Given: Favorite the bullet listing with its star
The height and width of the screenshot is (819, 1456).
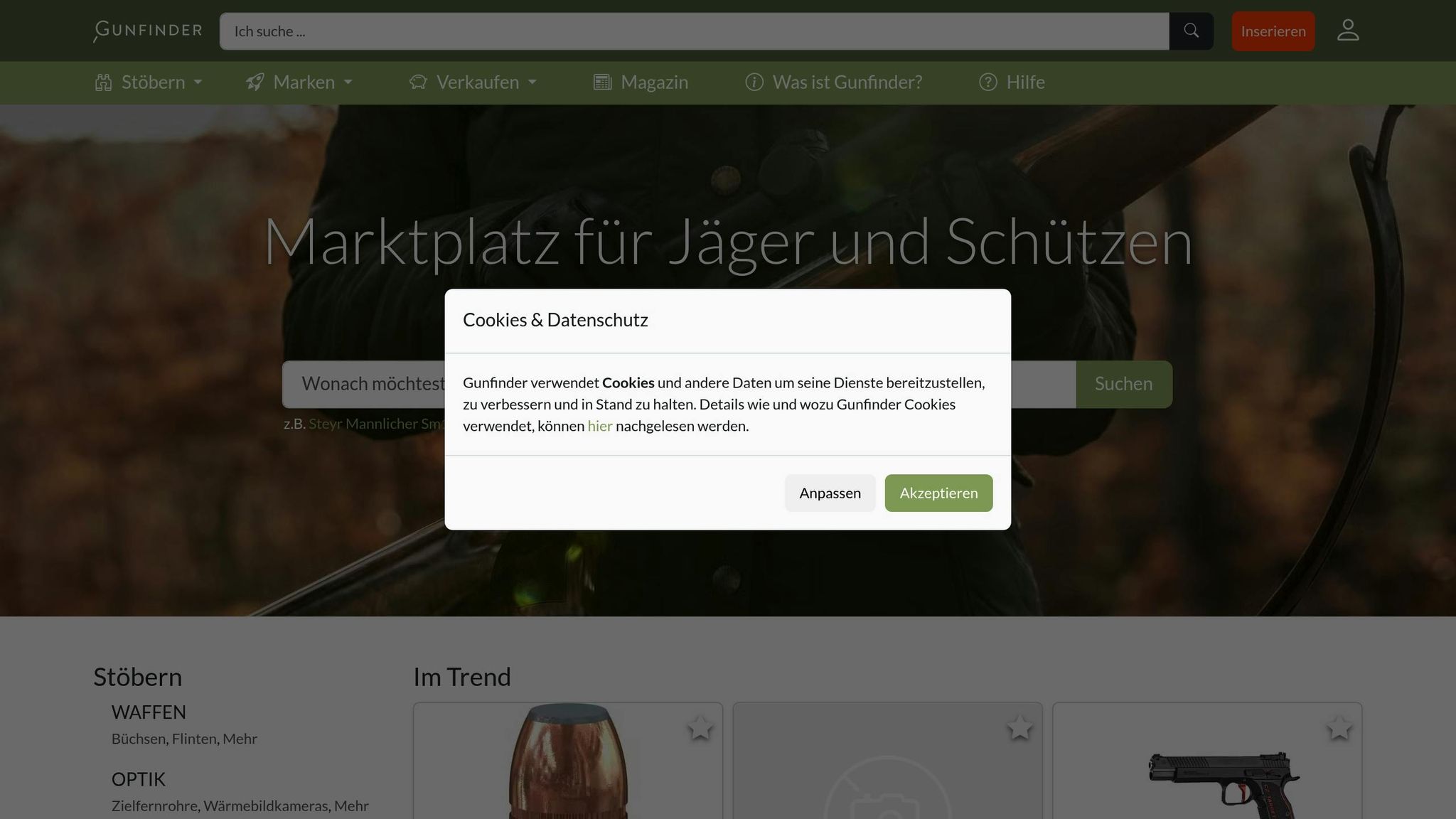Looking at the screenshot, I should click(700, 728).
